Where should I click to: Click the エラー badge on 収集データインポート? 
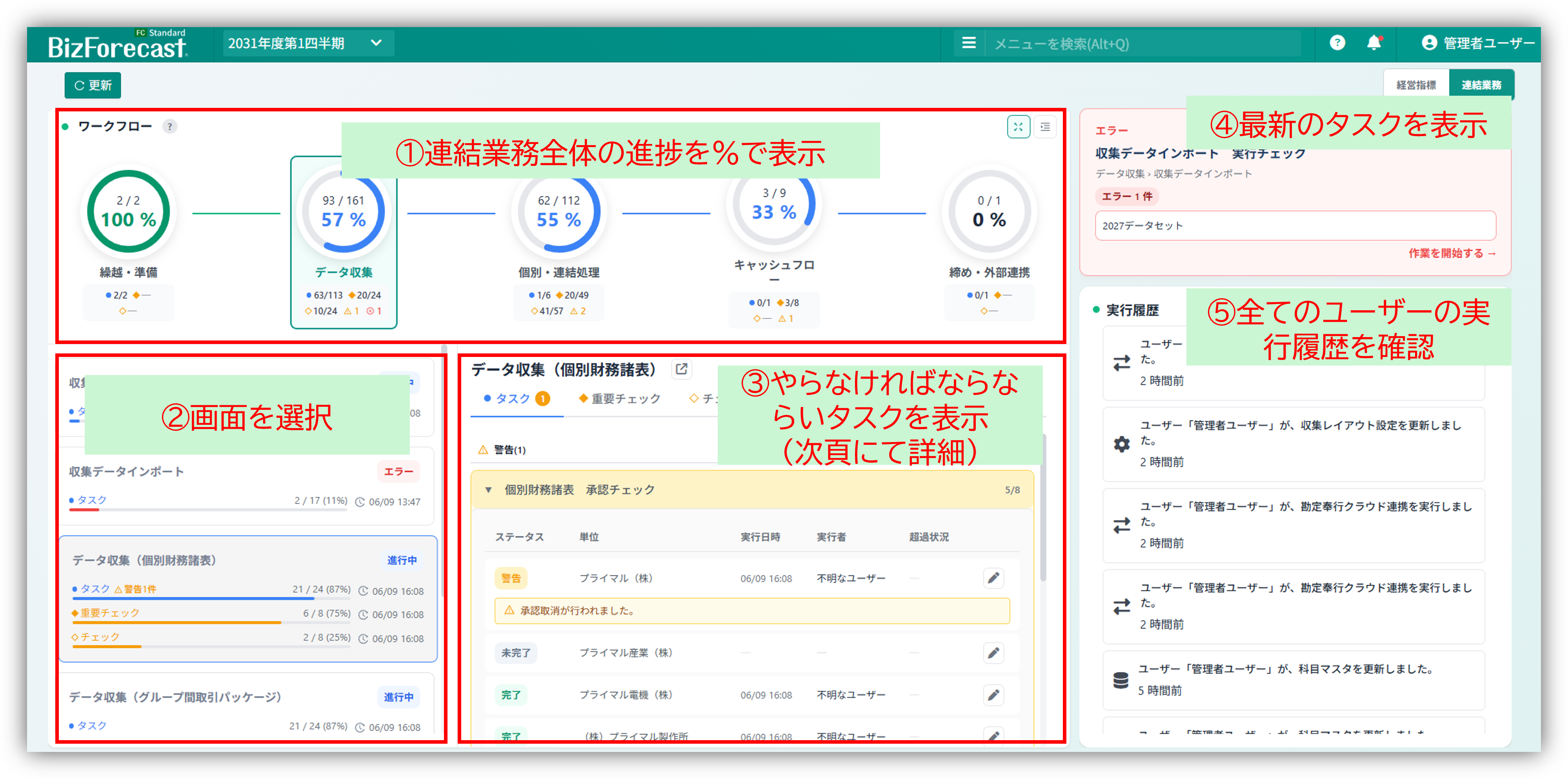(x=398, y=471)
